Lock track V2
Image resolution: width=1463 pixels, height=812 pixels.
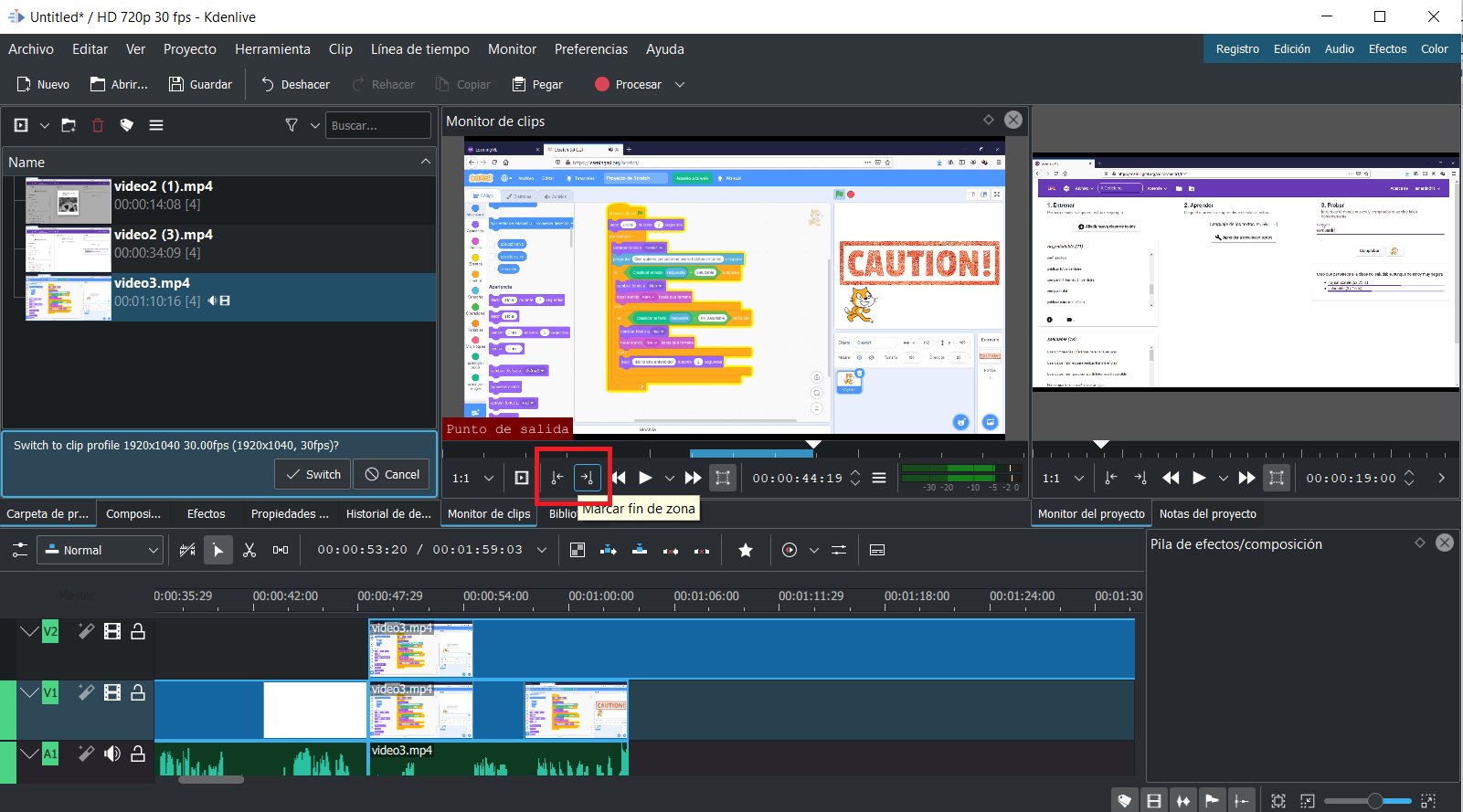point(138,631)
